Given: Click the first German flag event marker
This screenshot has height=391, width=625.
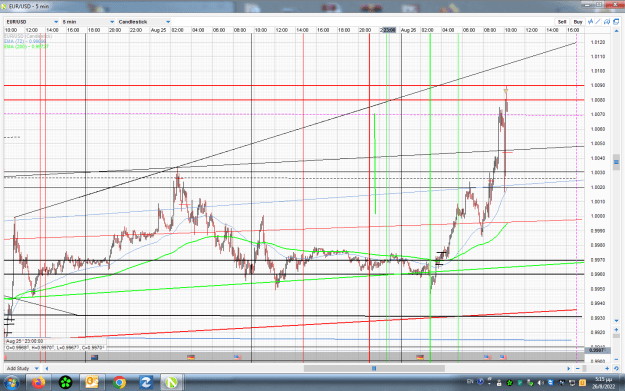Looking at the screenshot, I should (191, 357).
